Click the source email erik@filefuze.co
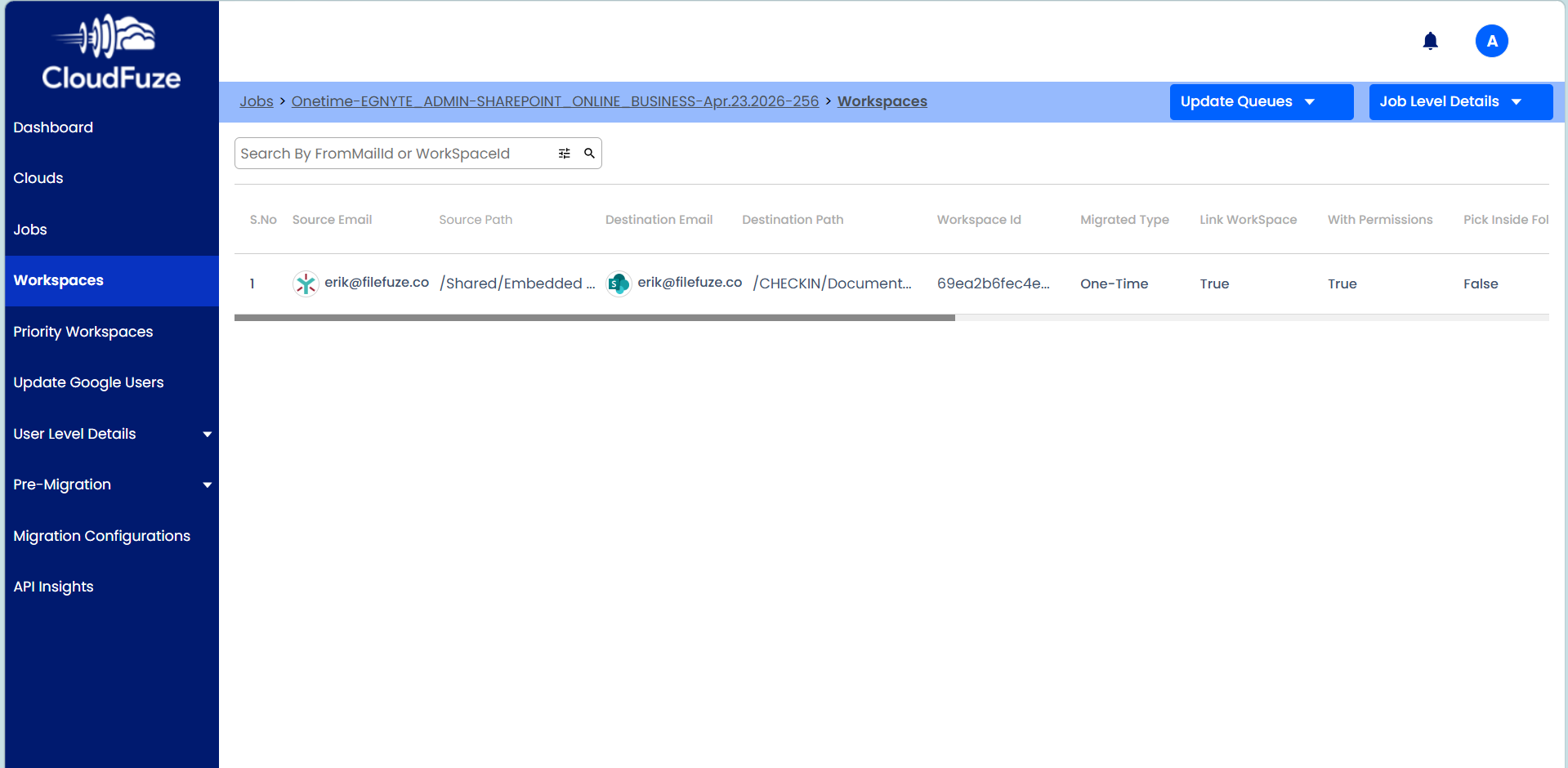1568x768 pixels. 377,282
